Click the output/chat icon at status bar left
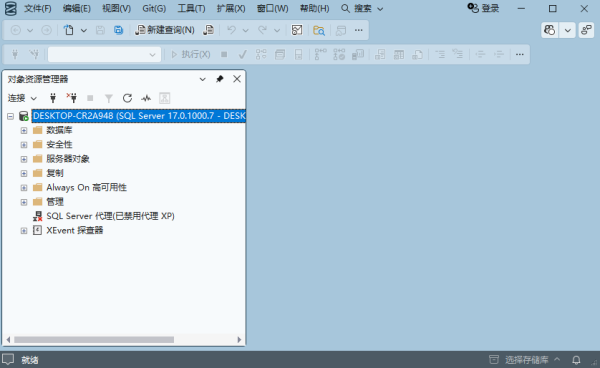This screenshot has height=368, width=600. click(8, 360)
